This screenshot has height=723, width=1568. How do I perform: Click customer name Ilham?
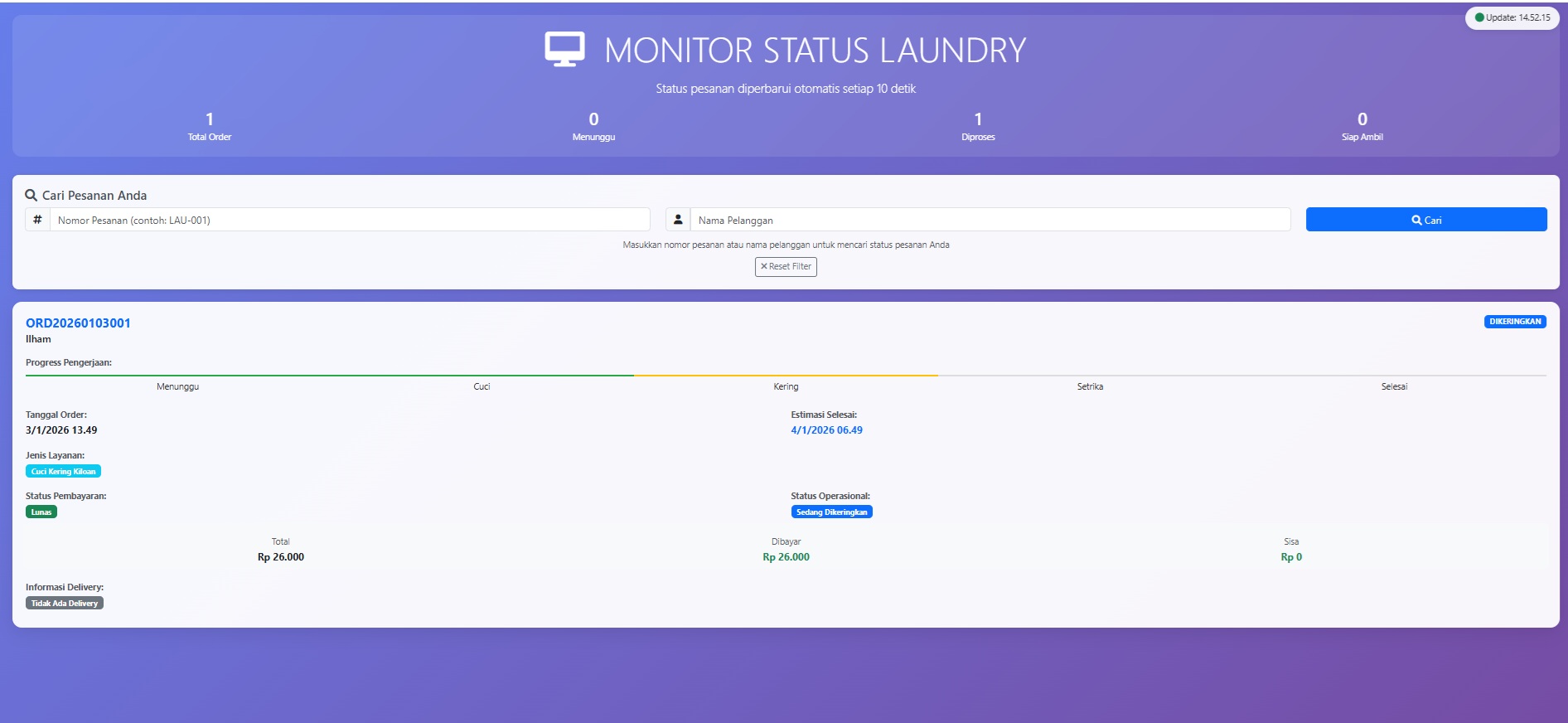[x=38, y=339]
